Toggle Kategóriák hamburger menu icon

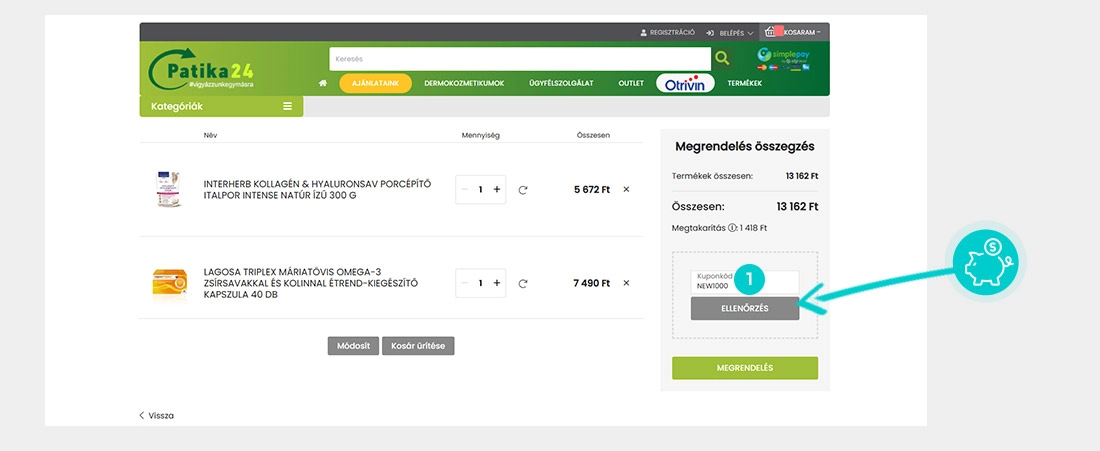(288, 107)
